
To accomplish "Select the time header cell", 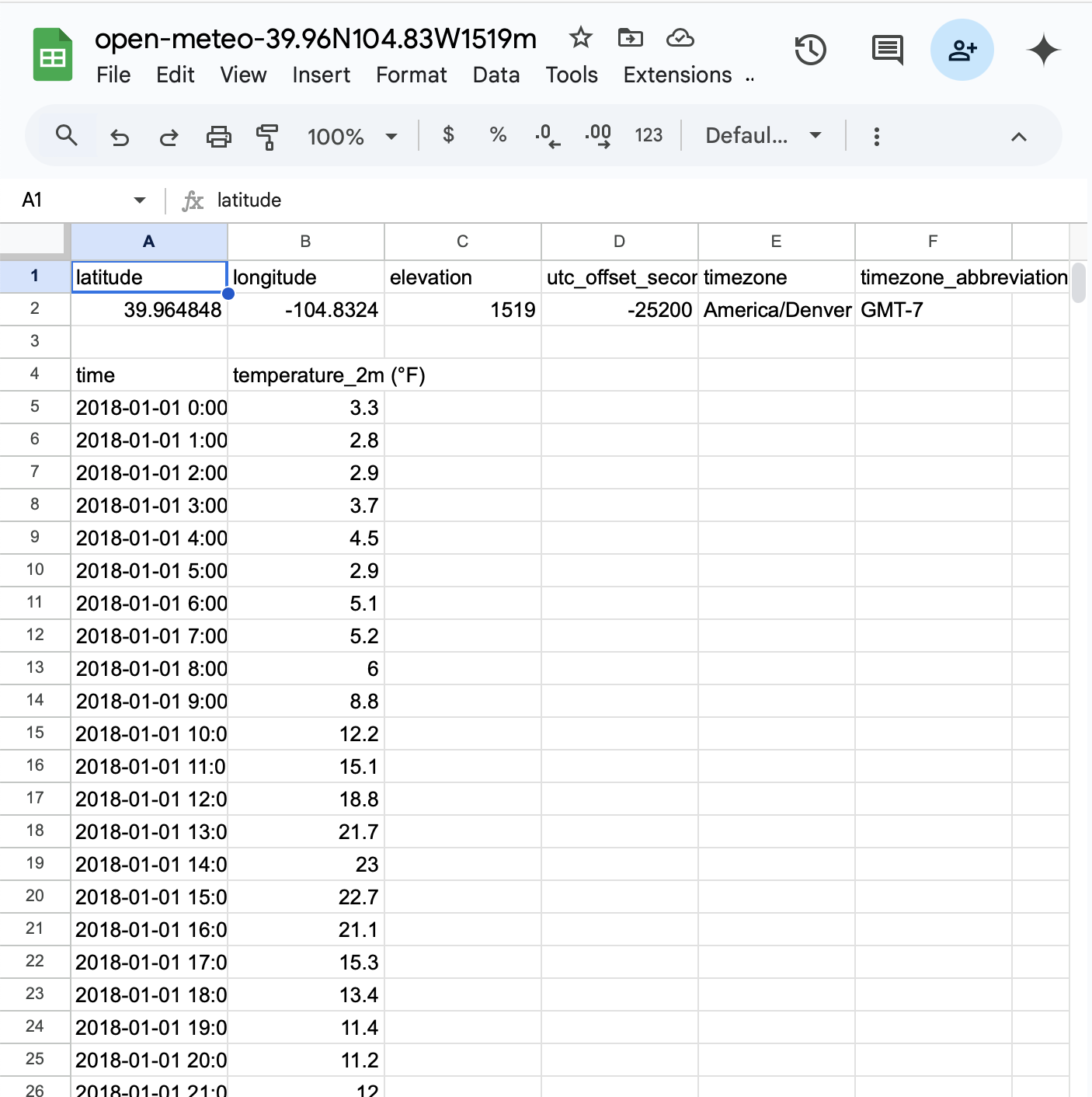I will point(149,374).
